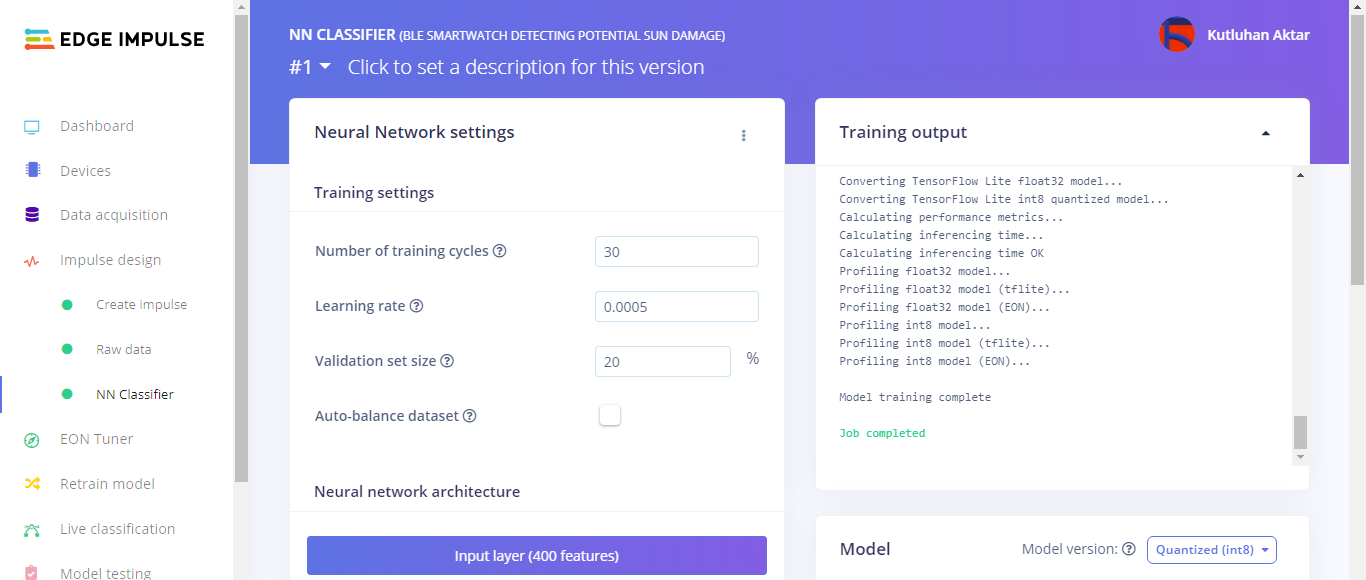This screenshot has width=1366, height=580.
Task: Collapse the Training output panel
Action: coord(1266,133)
